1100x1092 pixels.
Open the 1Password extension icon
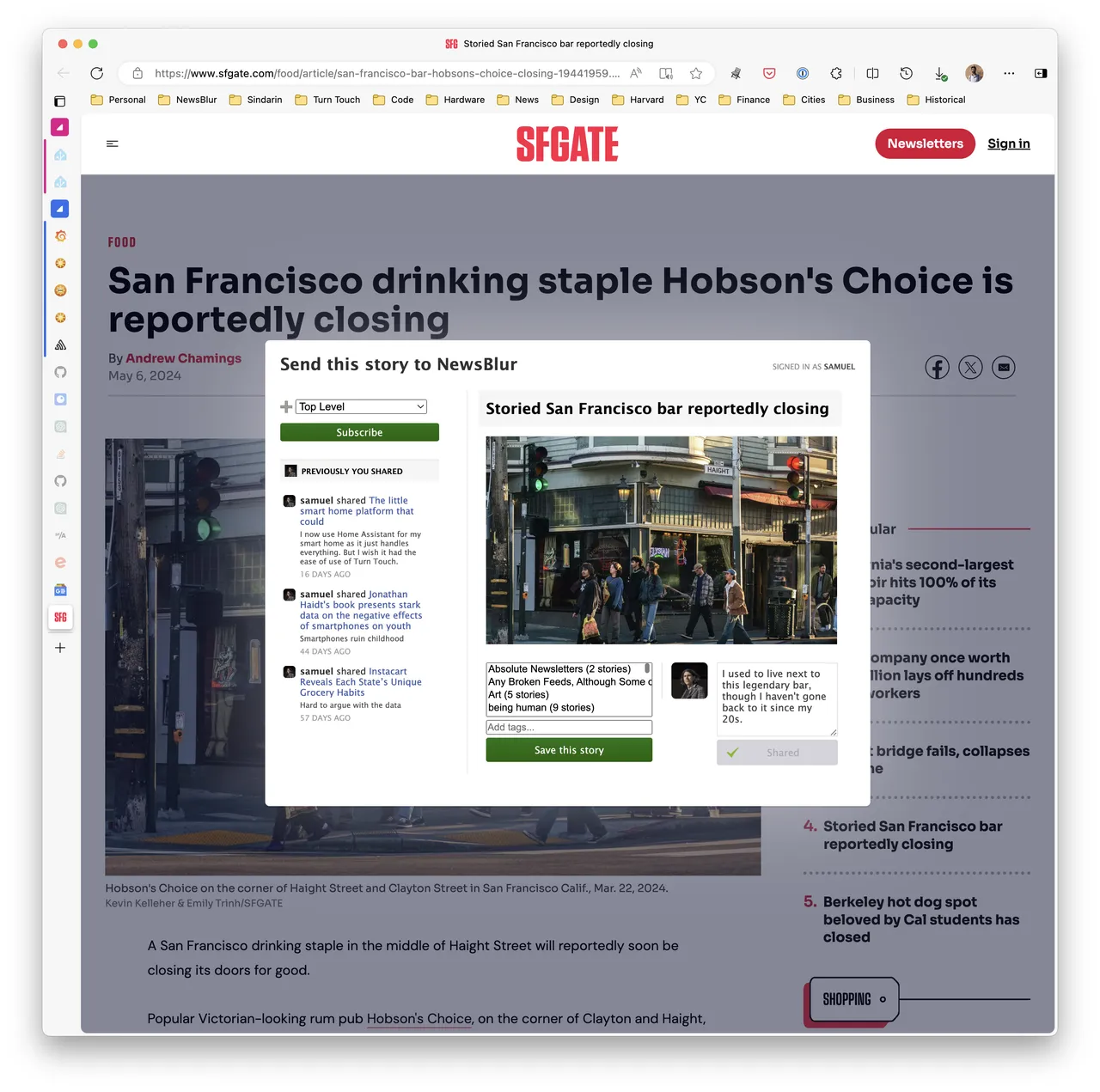[x=803, y=73]
